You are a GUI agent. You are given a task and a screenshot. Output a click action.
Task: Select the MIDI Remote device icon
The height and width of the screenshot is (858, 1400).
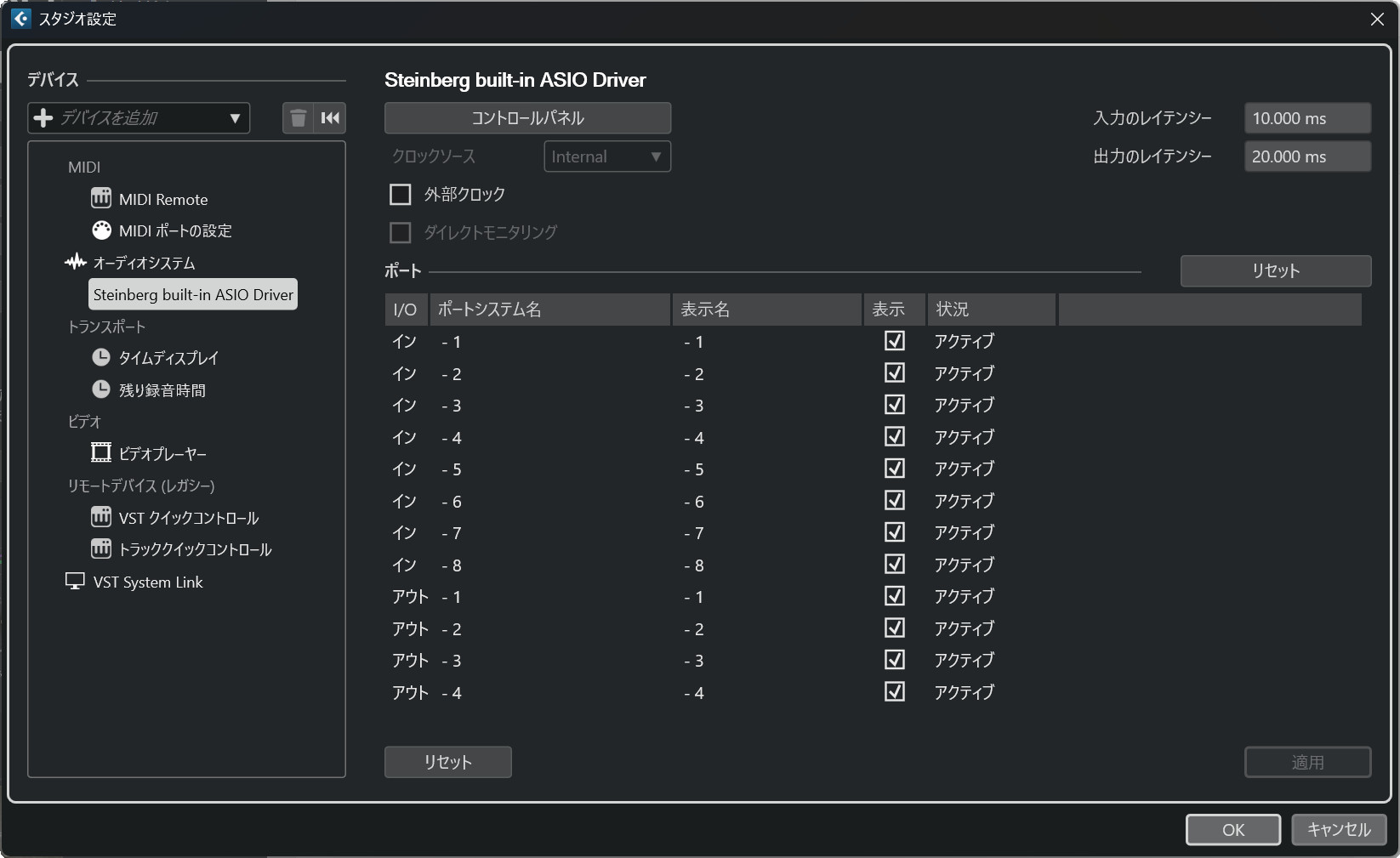(x=101, y=198)
